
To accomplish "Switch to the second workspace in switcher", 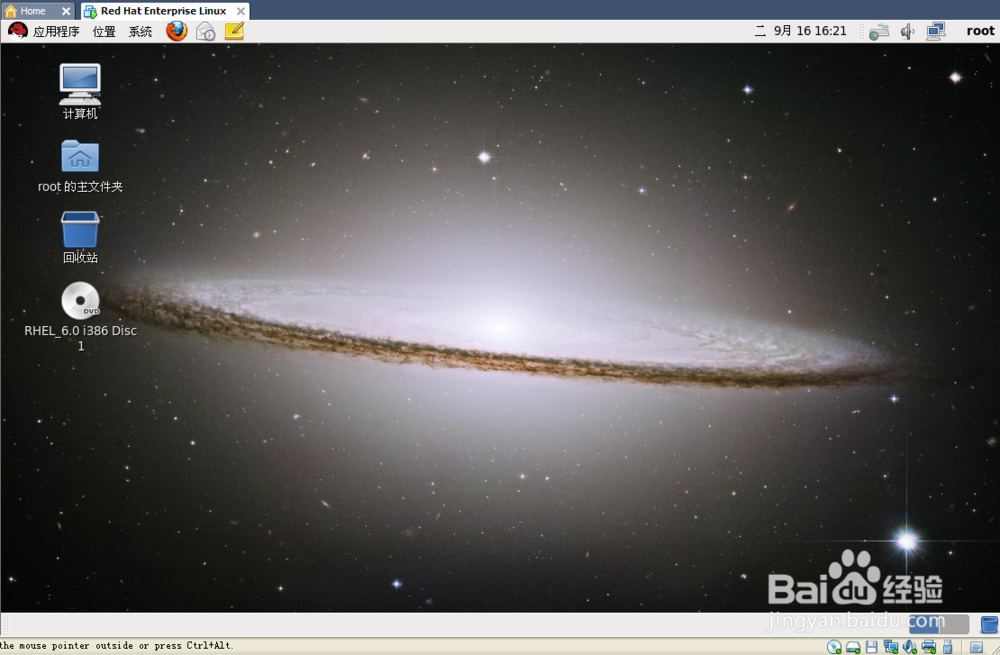I will click(954, 624).
